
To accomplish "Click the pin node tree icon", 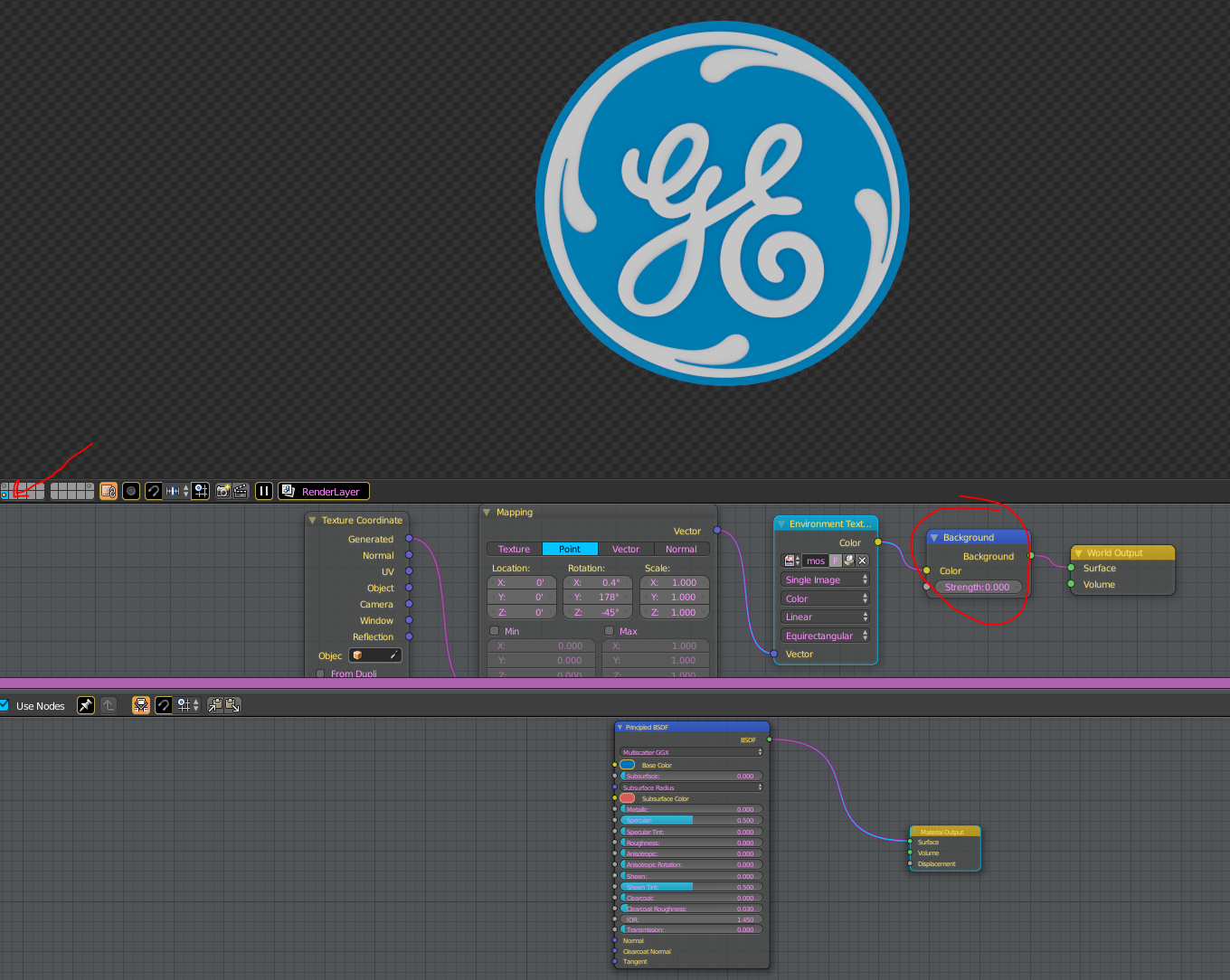I will click(x=86, y=705).
